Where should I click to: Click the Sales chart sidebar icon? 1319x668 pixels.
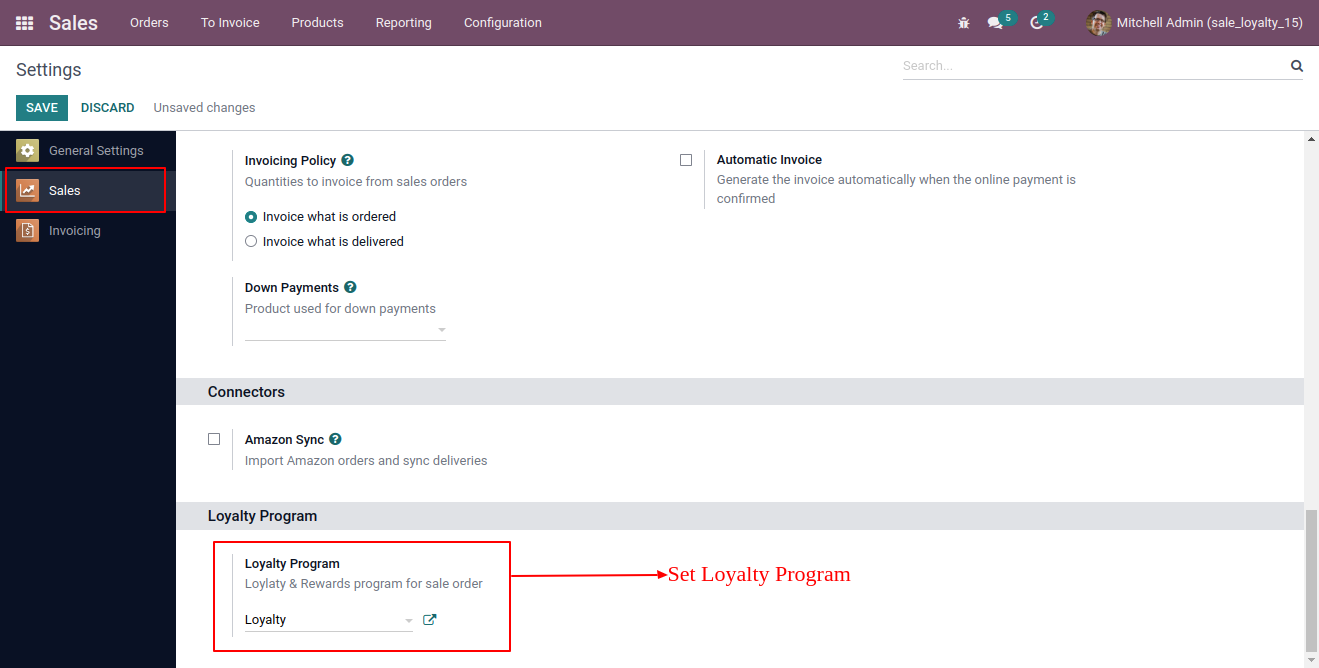click(27, 190)
